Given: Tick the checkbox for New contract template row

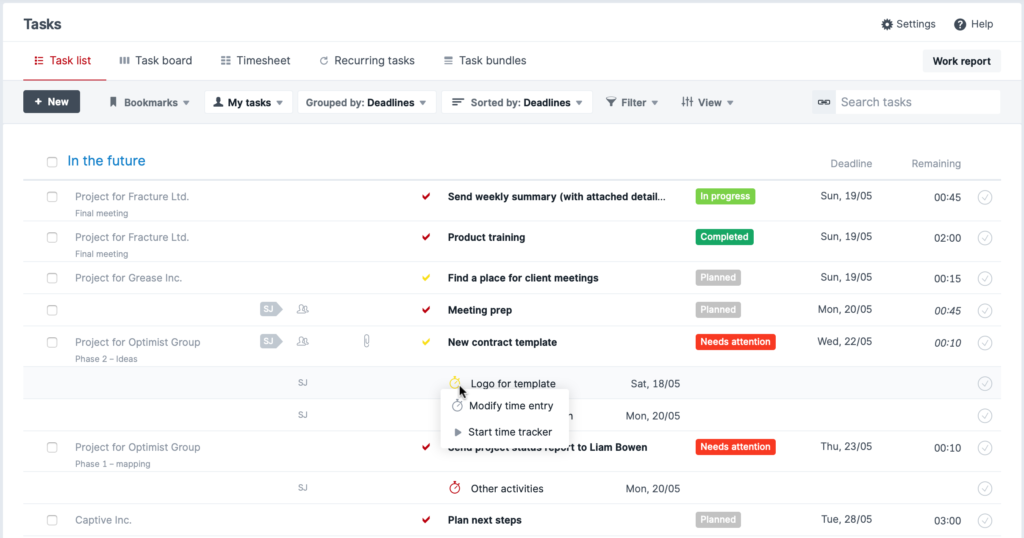Looking at the screenshot, I should point(52,341).
